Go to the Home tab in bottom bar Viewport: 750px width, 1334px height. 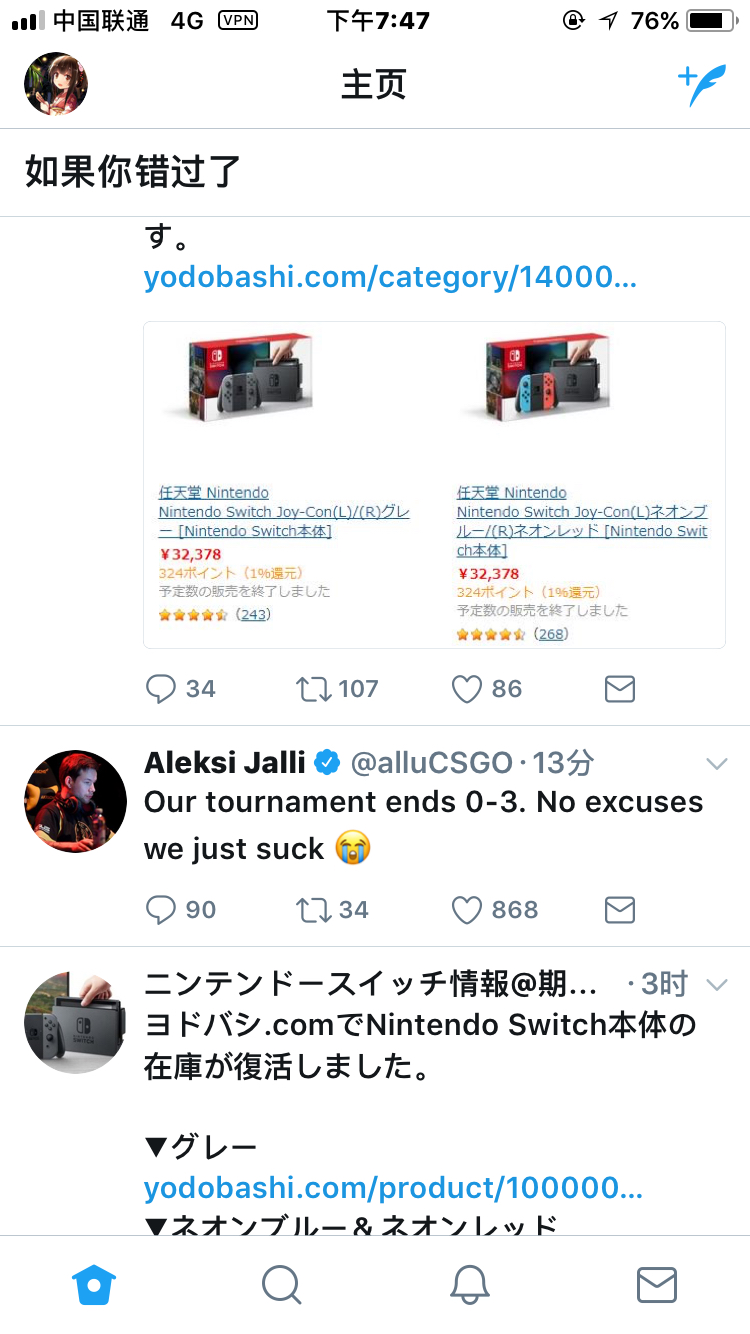[94, 1284]
